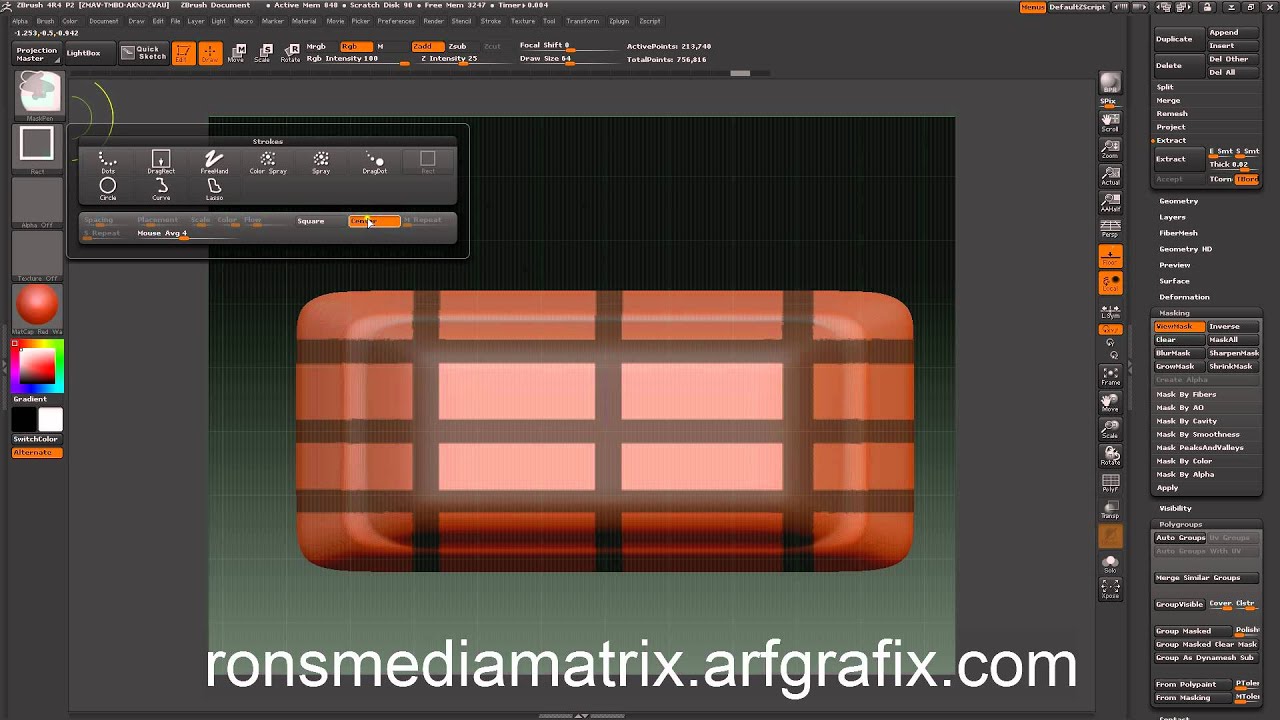Activate Draw mode button

click(209, 53)
